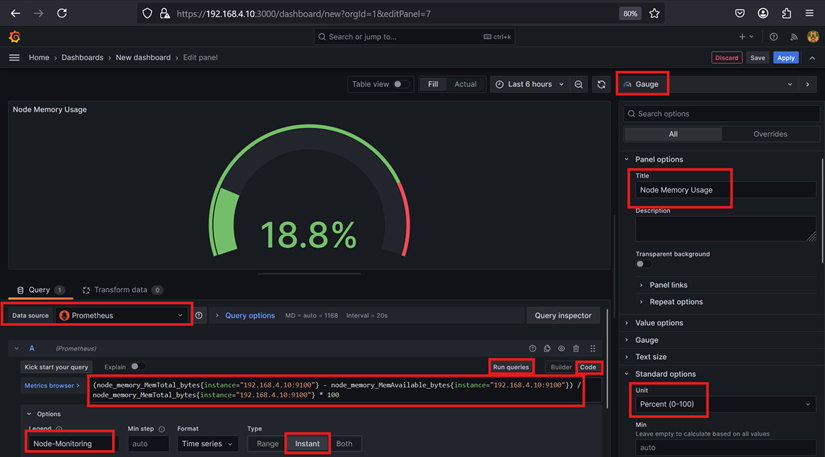Grab the query A reorder handle
Screen dimensions: 825x457
pos(593,349)
